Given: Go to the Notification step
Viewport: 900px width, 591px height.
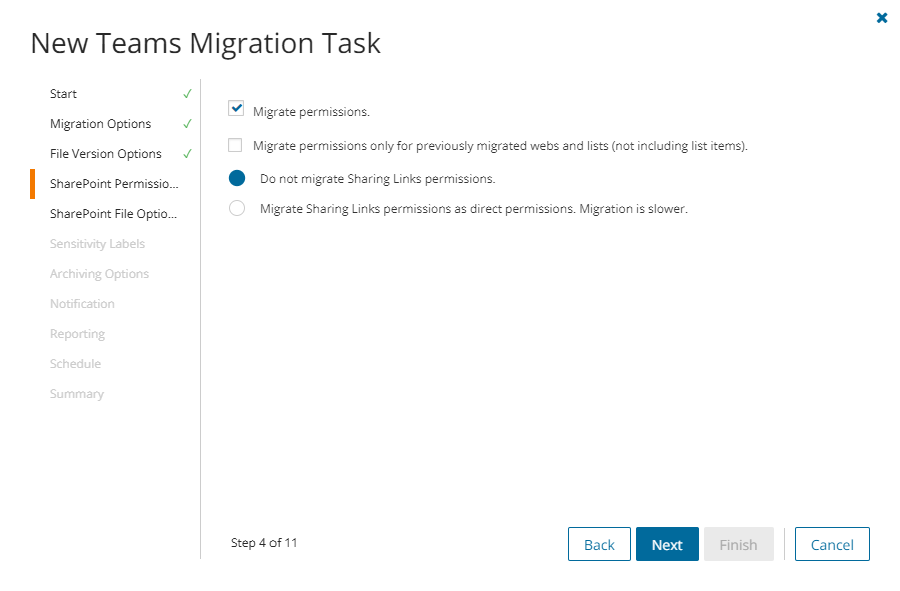Looking at the screenshot, I should coord(82,304).
